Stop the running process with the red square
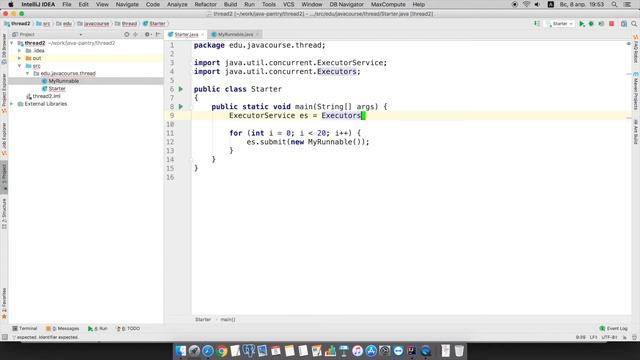Image resolution: width=640 pixels, height=360 pixels. click(611, 24)
